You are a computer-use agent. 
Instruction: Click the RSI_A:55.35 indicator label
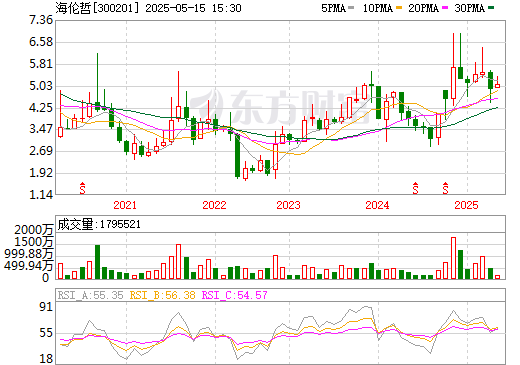click(x=90, y=295)
